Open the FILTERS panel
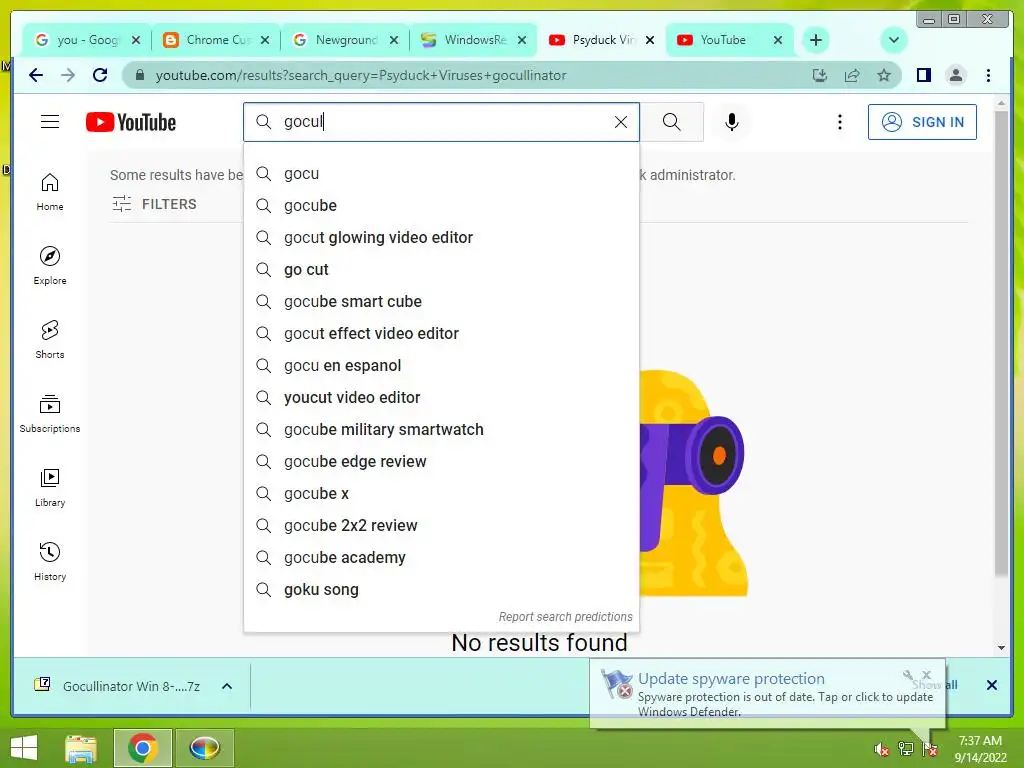 coord(154,204)
